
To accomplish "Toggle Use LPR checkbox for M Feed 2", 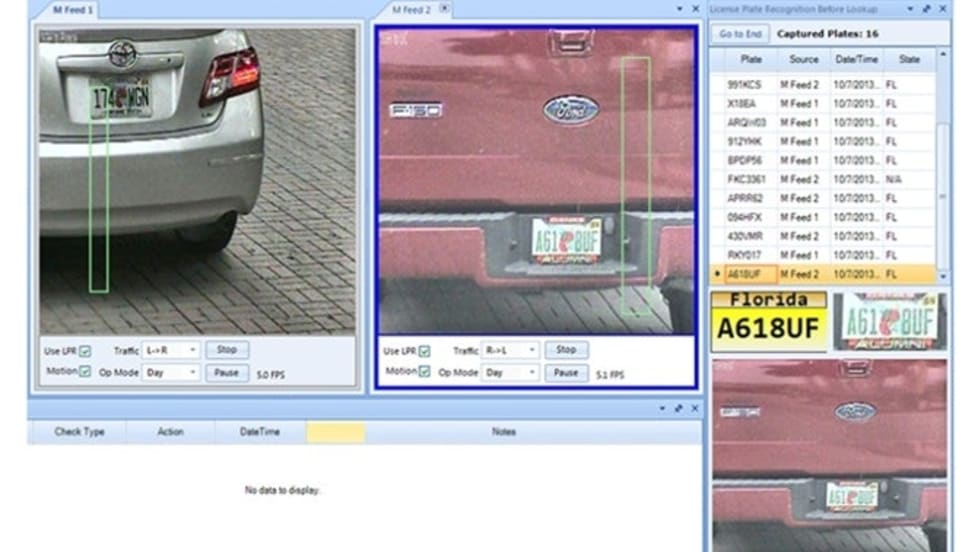I will [x=425, y=351].
